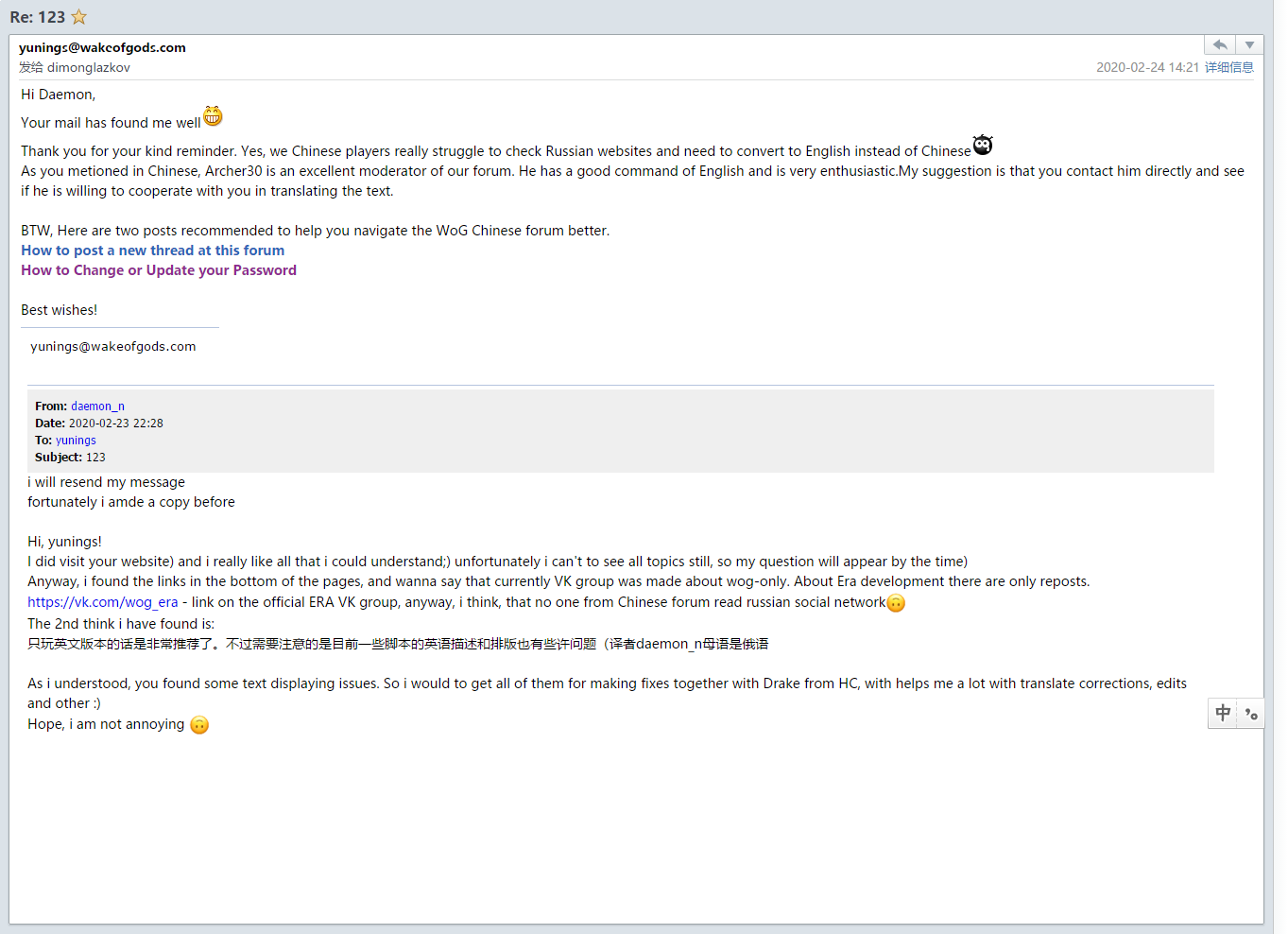The height and width of the screenshot is (934, 1288).
Task: Show detailed info via 详细信息 link
Action: (1228, 67)
